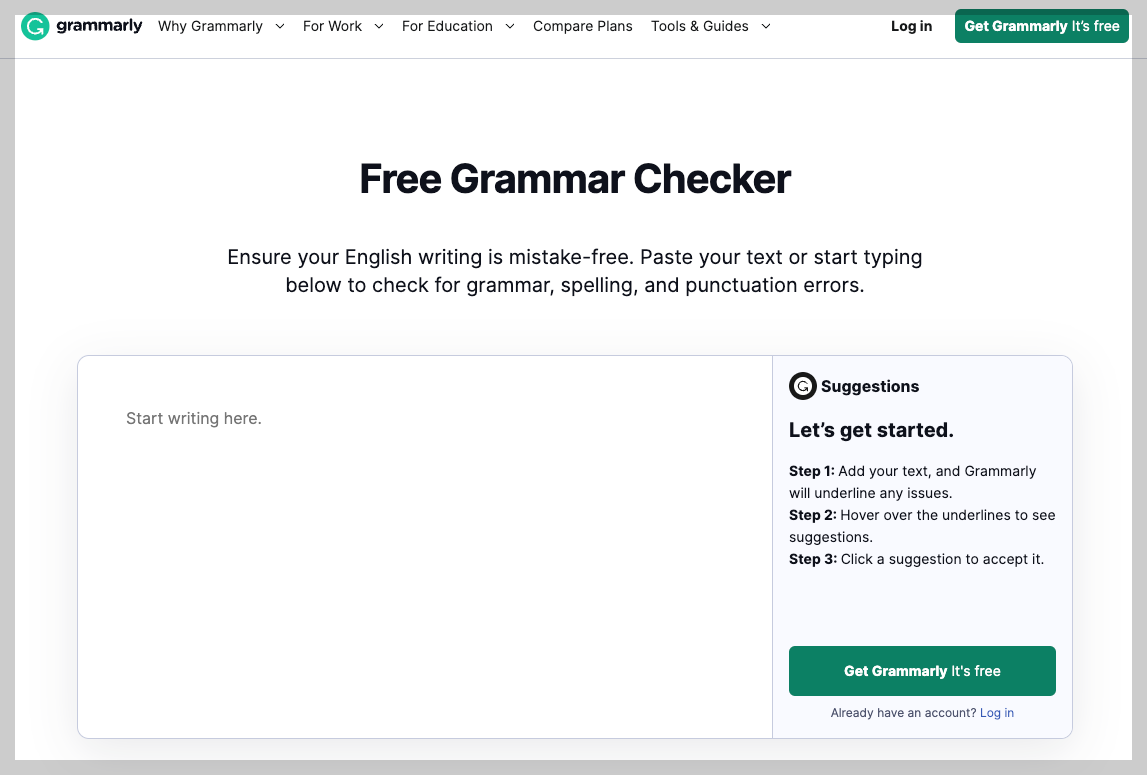Click the Suggestions heading
Viewport: 1147px width, 775px height.
pos(870,386)
